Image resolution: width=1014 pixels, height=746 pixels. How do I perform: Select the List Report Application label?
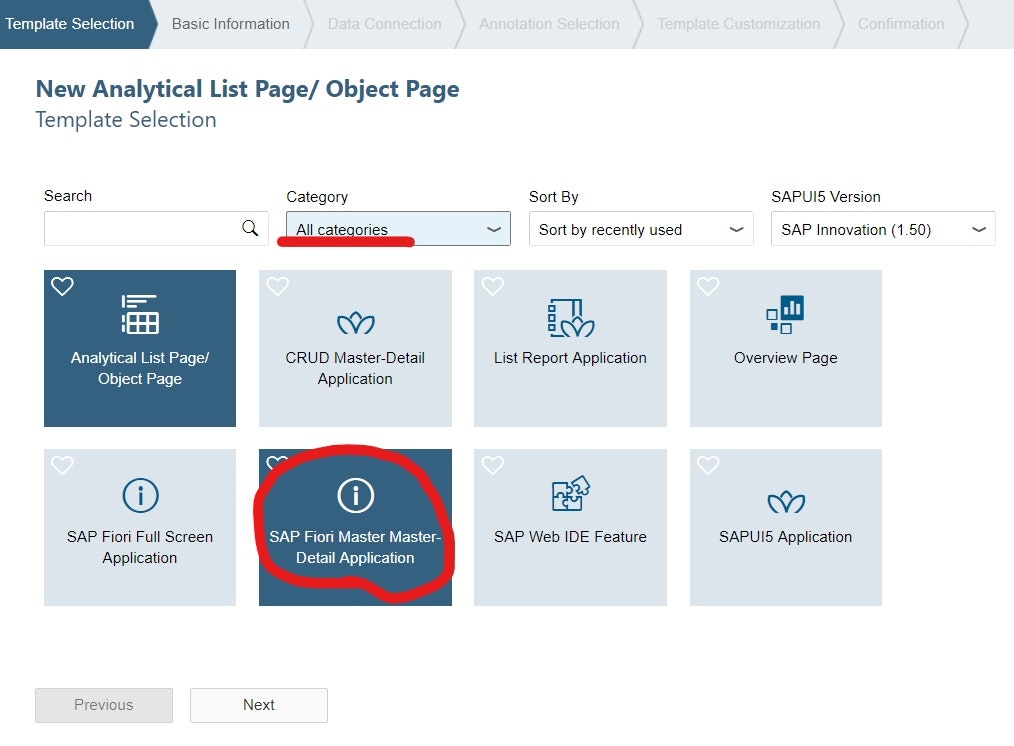570,357
